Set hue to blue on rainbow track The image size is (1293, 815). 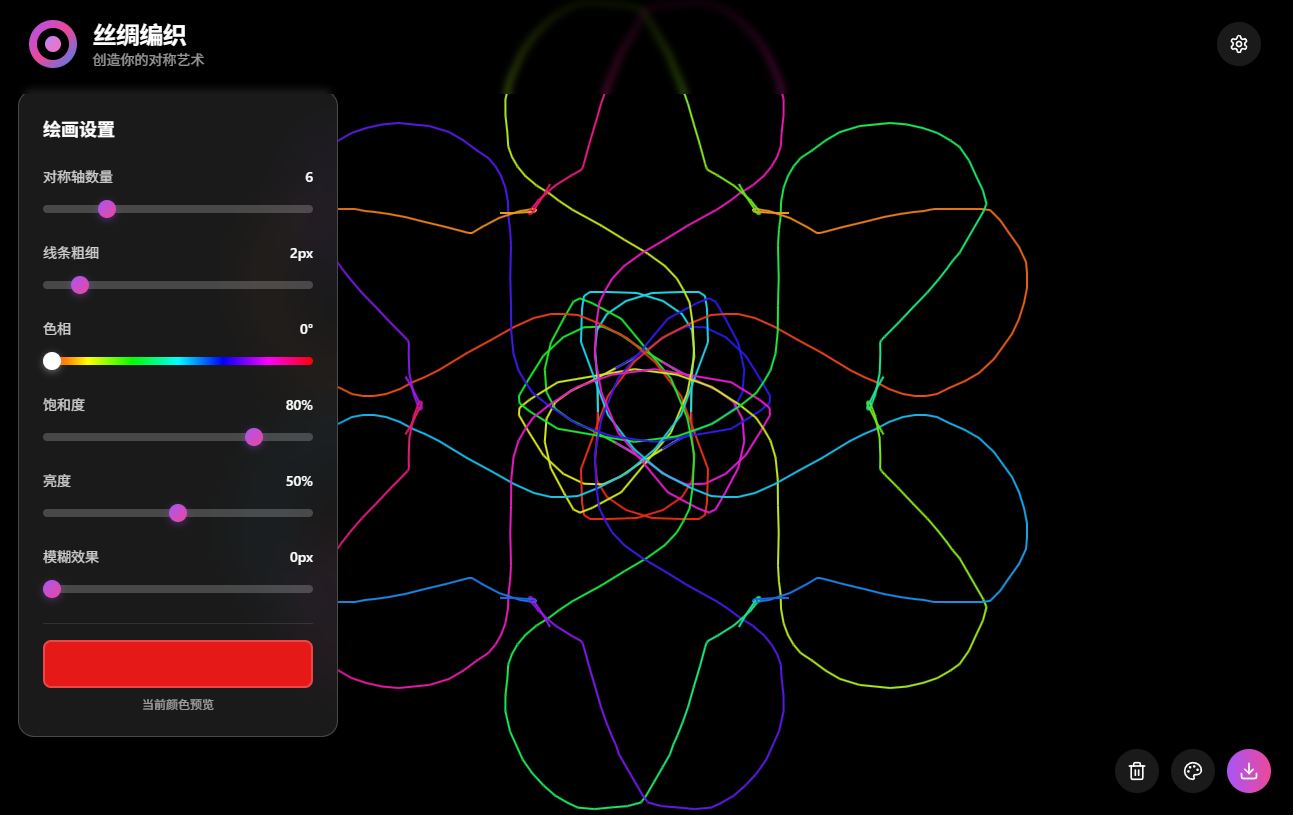pos(225,361)
